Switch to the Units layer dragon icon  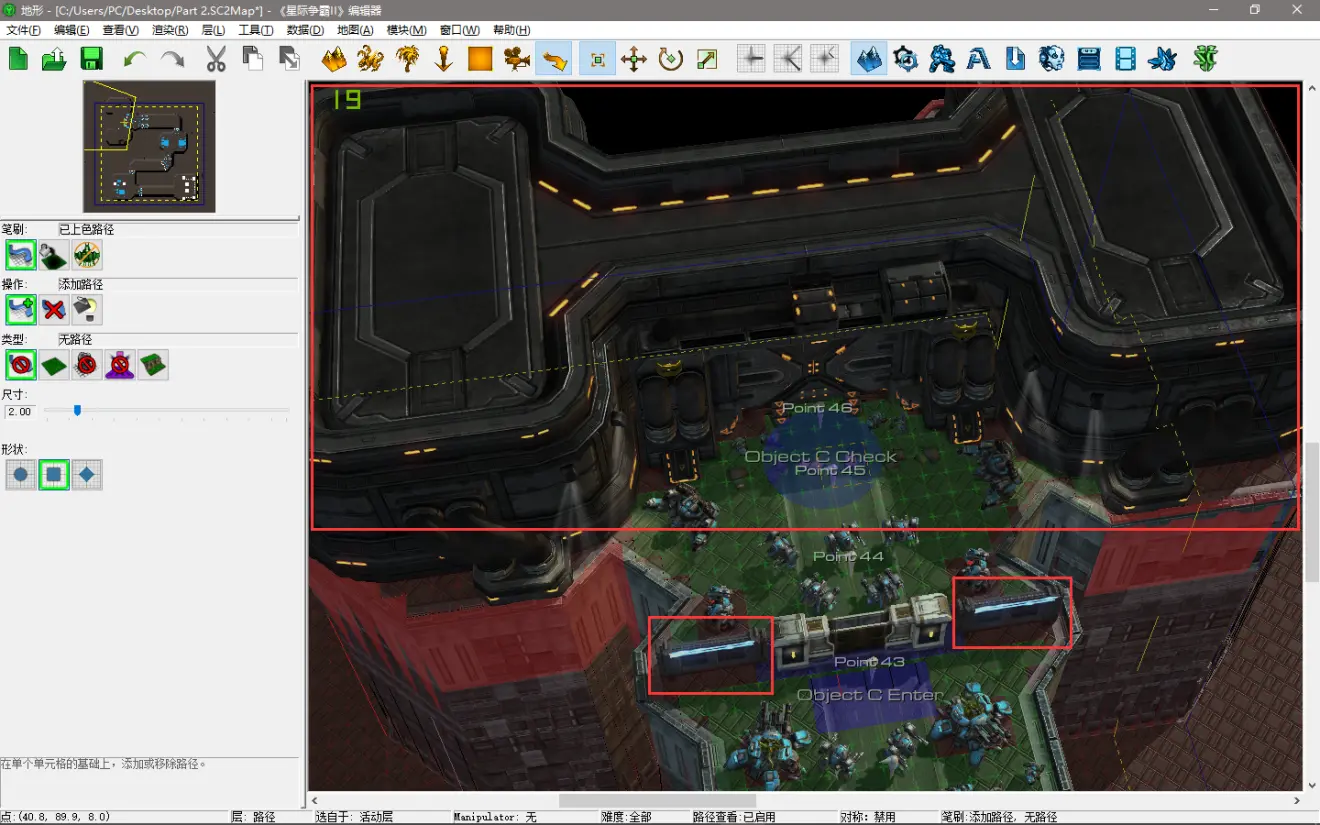pyautogui.click(x=370, y=59)
